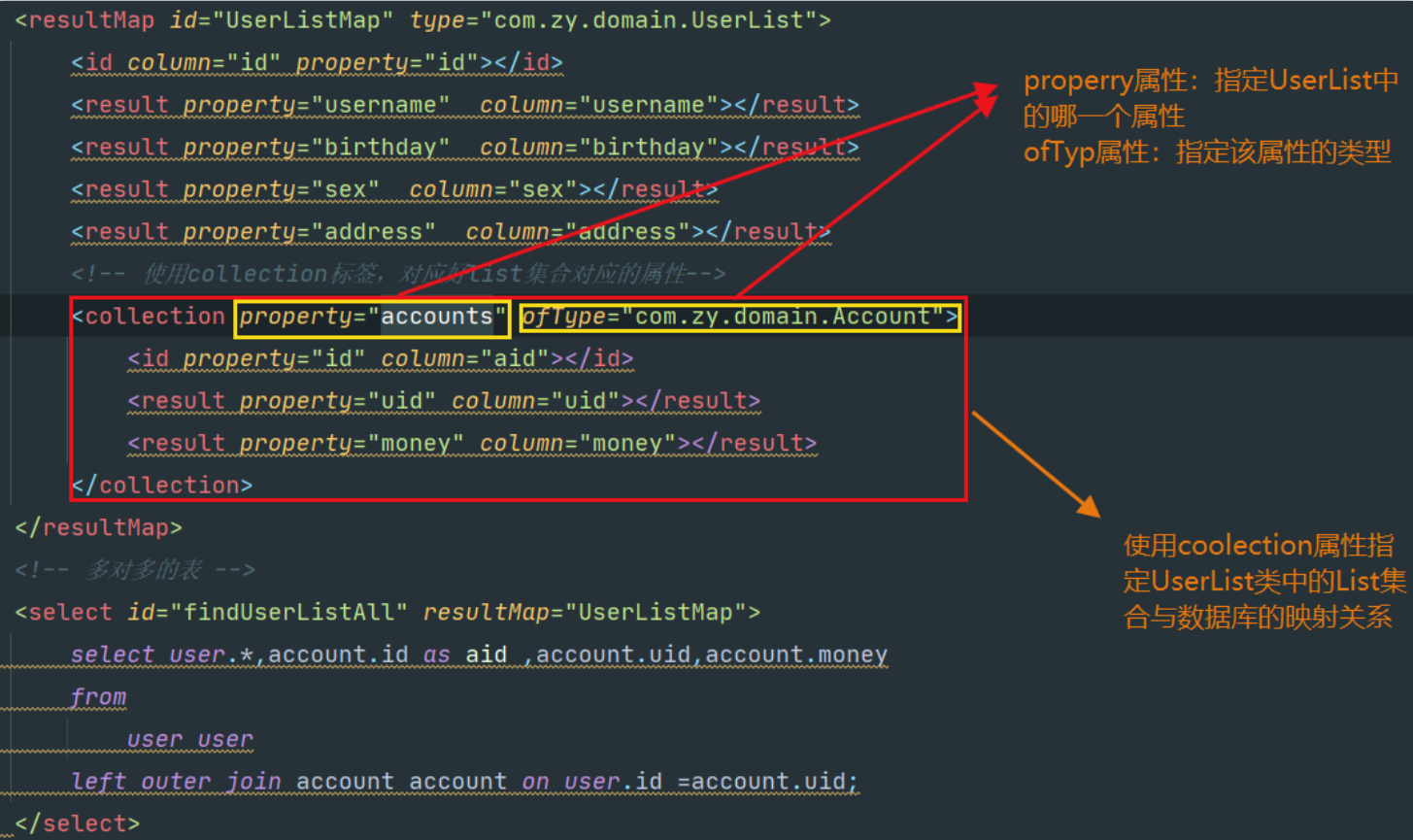Click the closing </collection> tag
This screenshot has width=1413, height=840.
tap(162, 486)
